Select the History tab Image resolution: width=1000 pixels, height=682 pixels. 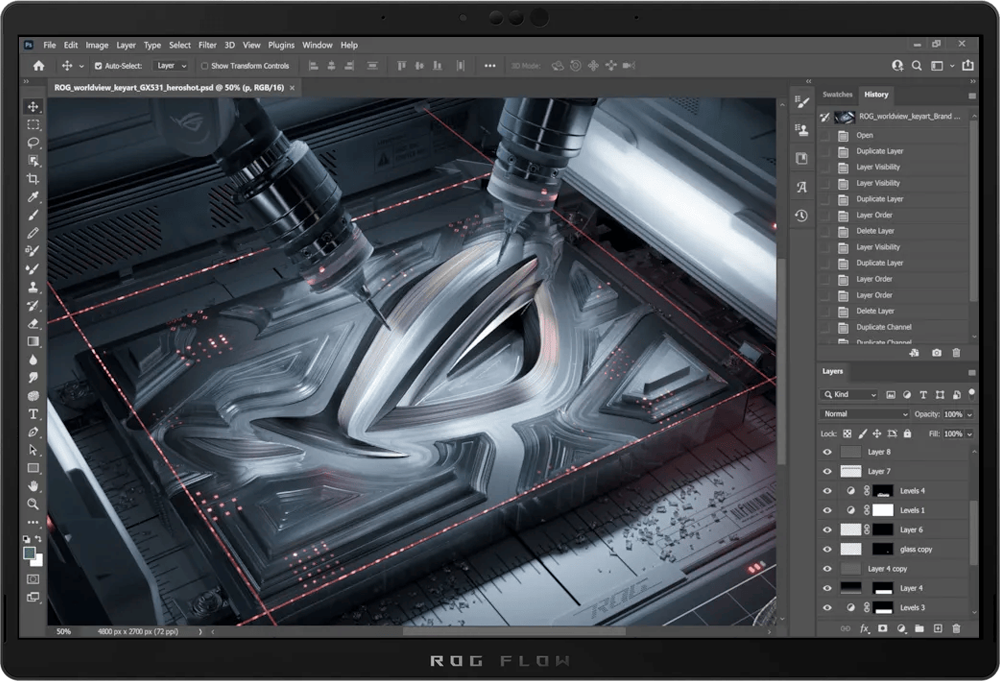tap(876, 94)
